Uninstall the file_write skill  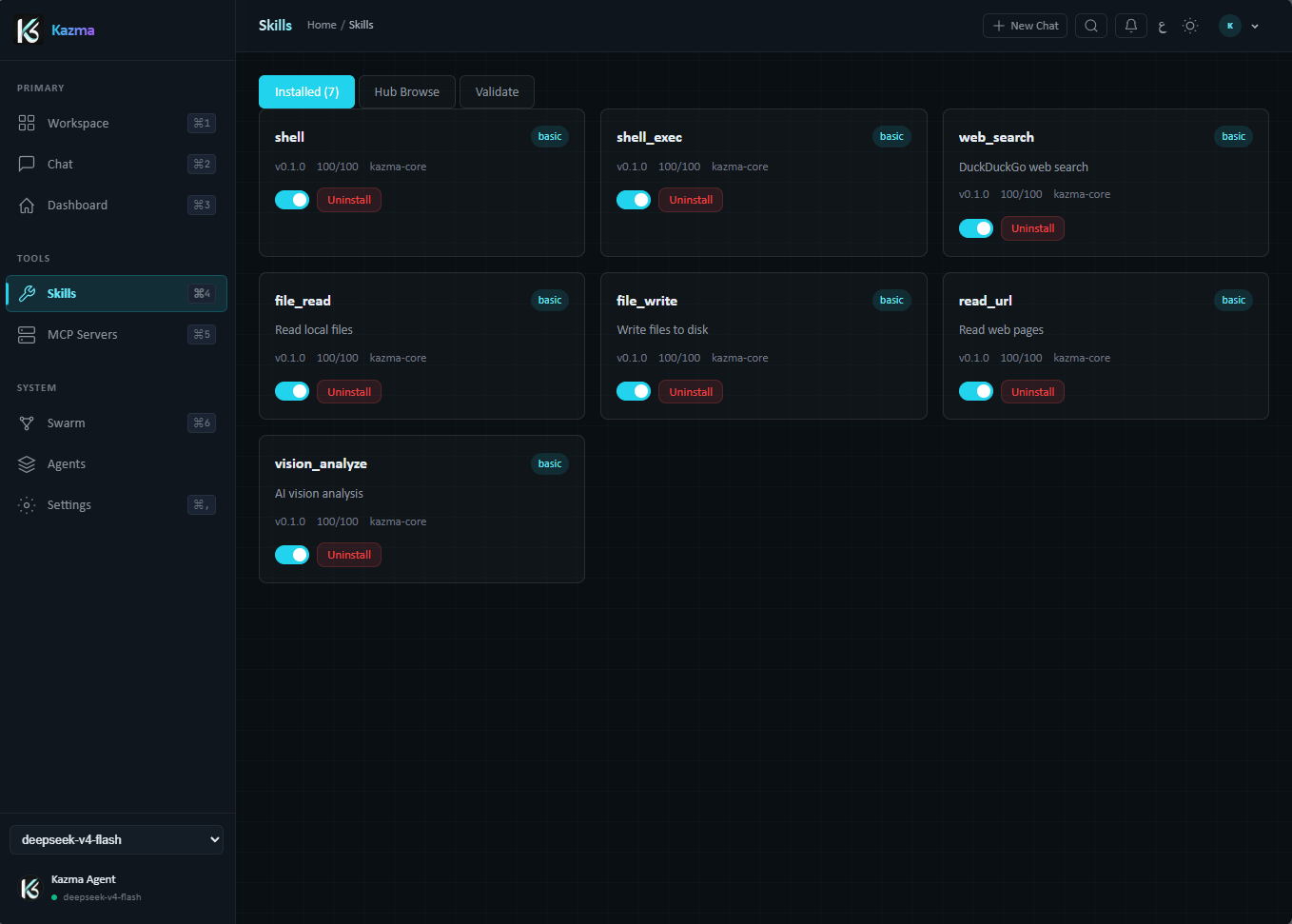coord(691,392)
